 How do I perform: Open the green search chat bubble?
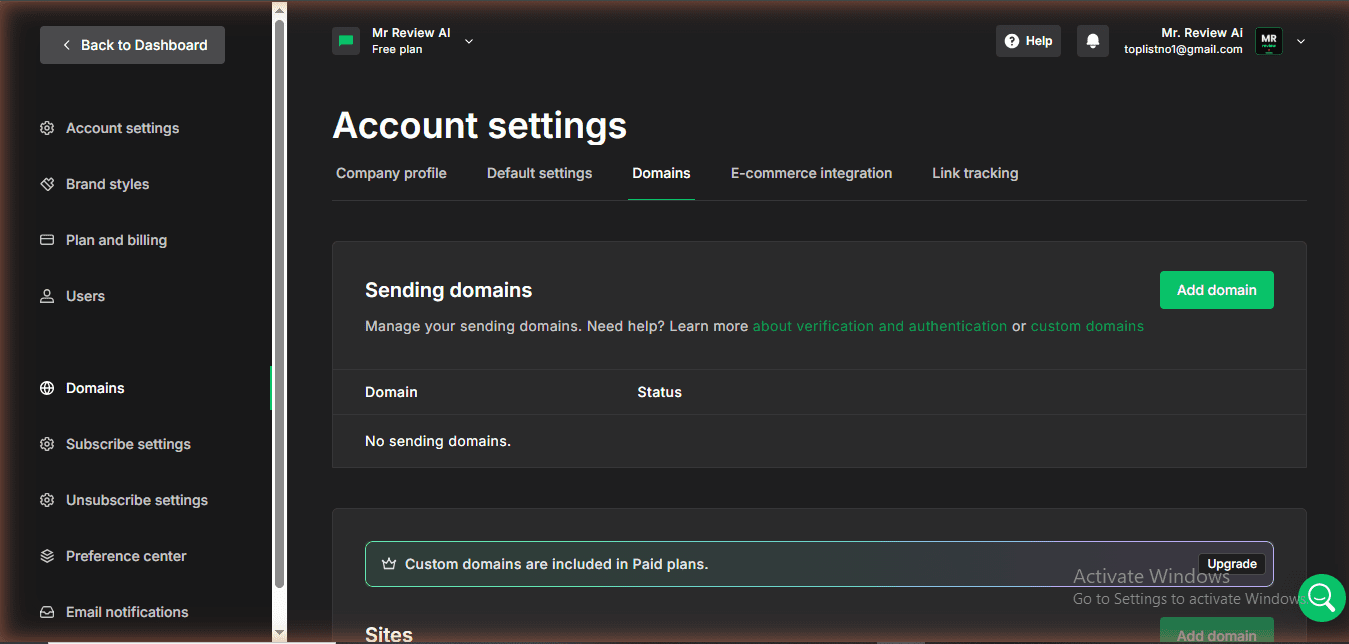pos(1322,598)
